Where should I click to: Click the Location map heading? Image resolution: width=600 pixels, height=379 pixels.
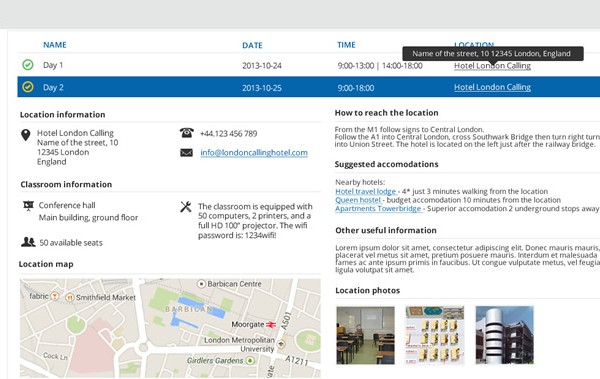(46, 264)
